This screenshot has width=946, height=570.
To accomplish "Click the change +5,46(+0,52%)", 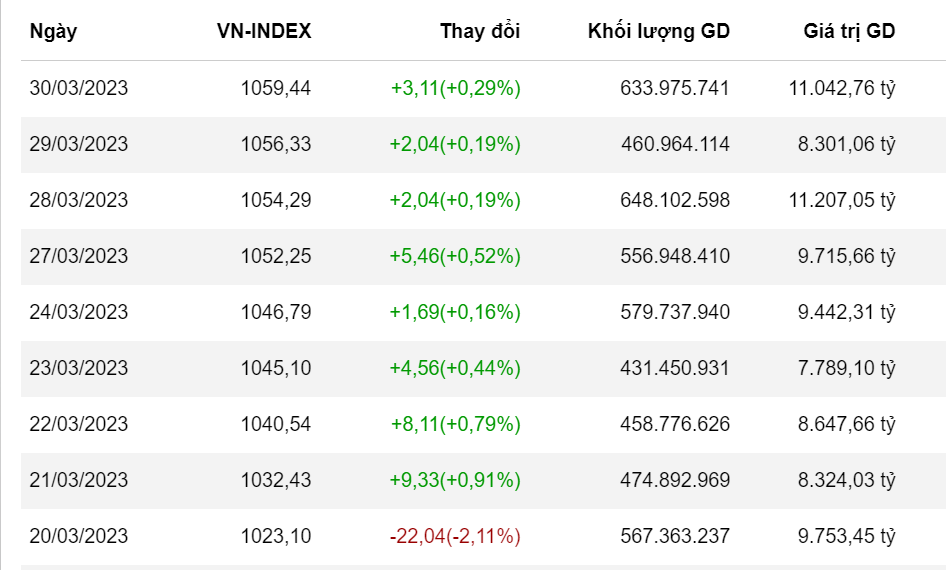I will [x=455, y=256].
